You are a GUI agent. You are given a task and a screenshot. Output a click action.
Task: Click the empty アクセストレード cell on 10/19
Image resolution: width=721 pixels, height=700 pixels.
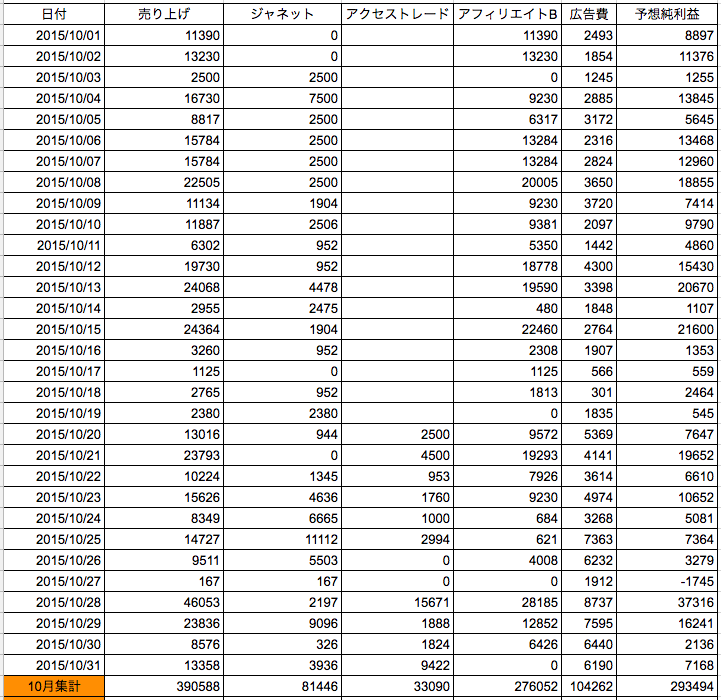click(x=397, y=413)
